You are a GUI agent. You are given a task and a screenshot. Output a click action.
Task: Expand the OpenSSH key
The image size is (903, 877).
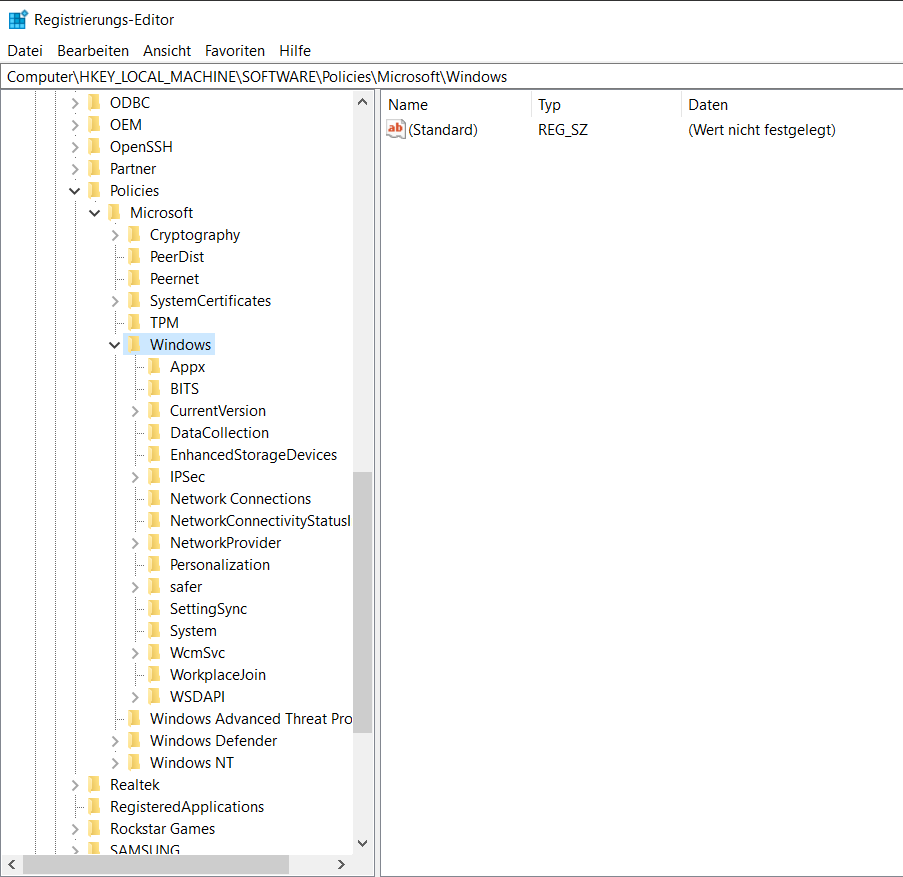pyautogui.click(x=75, y=147)
